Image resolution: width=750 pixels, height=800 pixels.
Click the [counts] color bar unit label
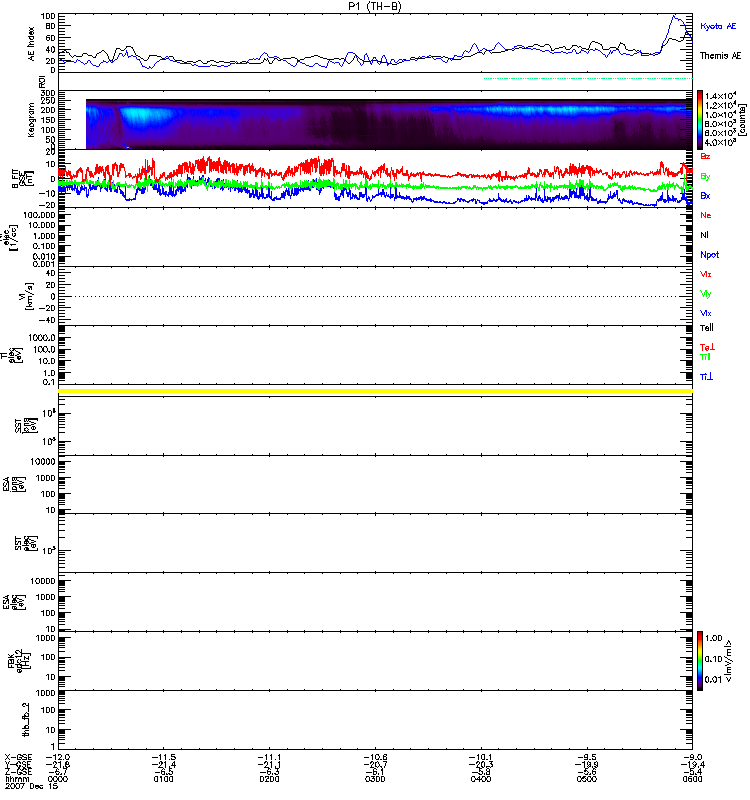[x=742, y=120]
